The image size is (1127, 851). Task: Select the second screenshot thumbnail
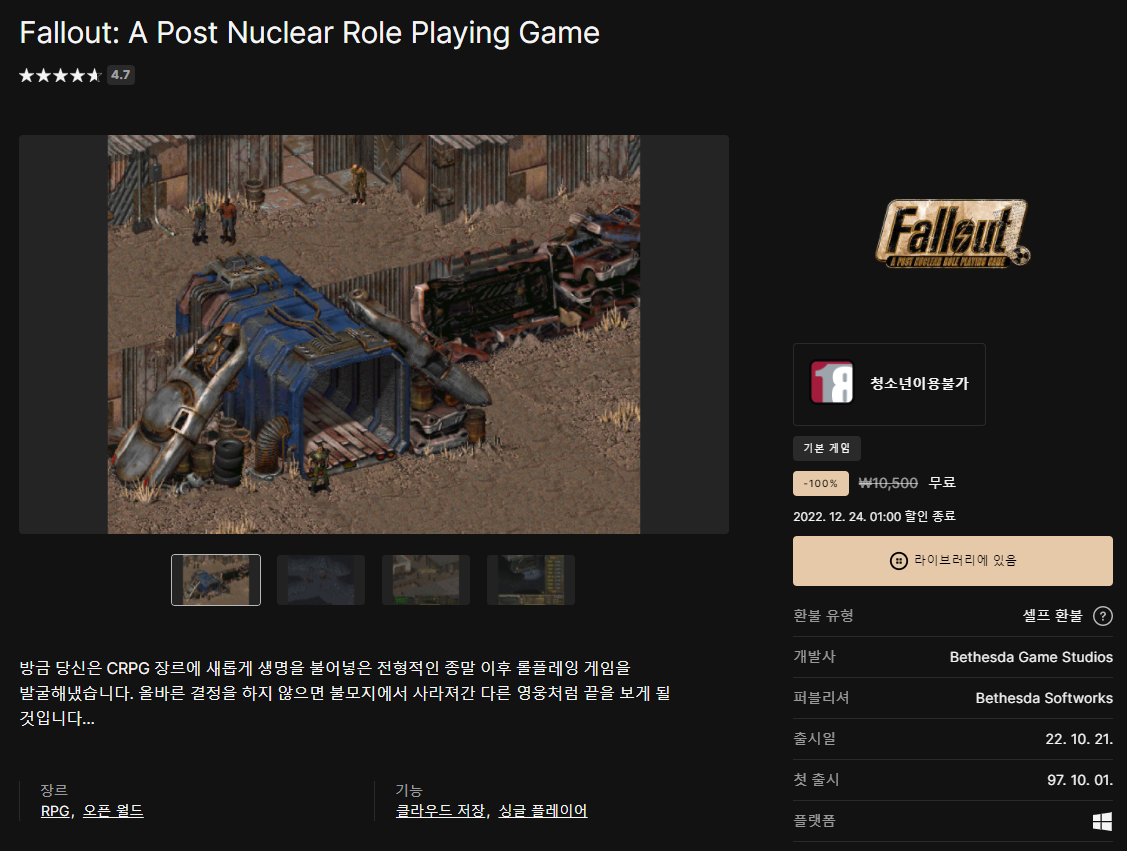click(321, 580)
